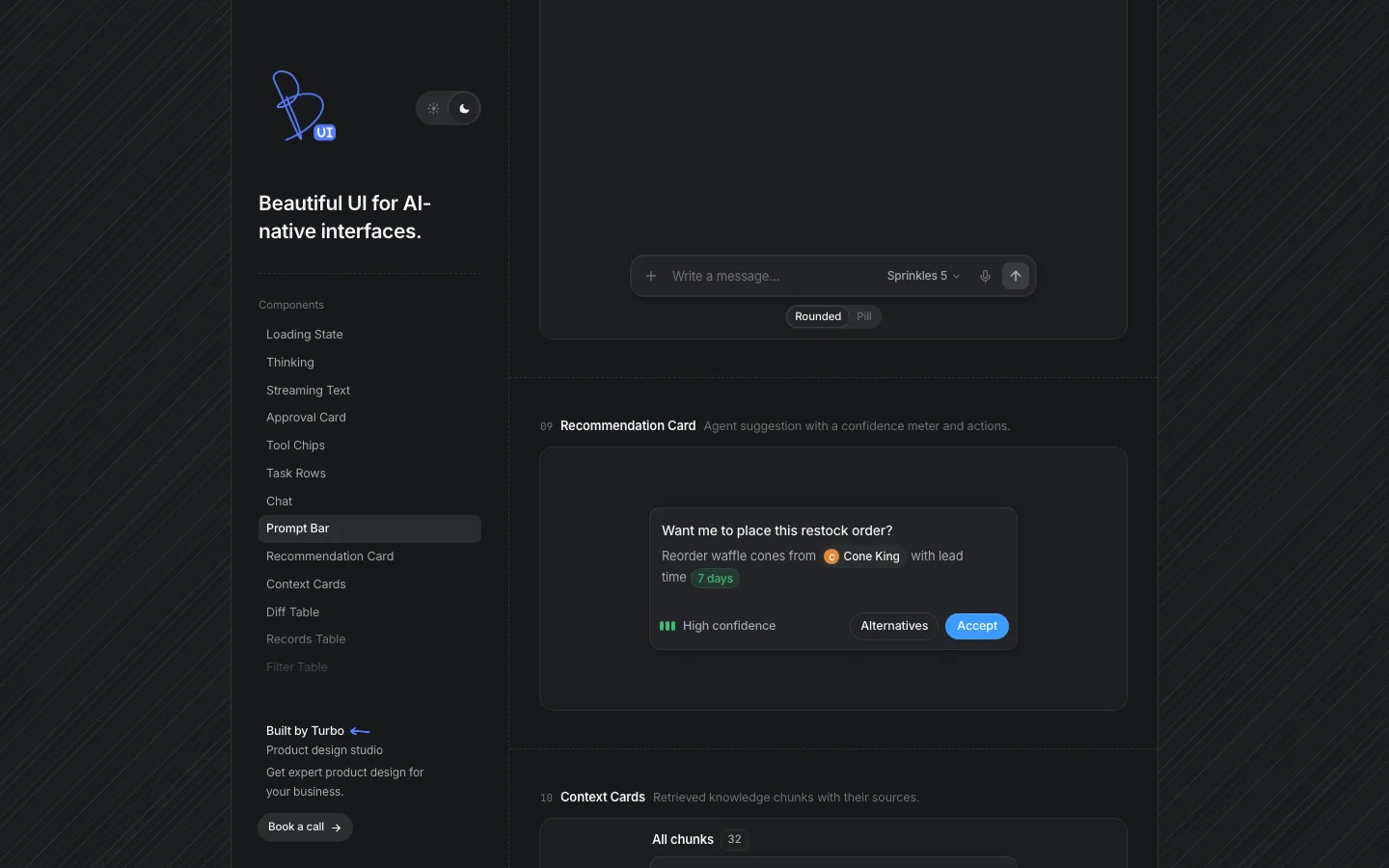Go to Chat component
Viewport: 1389px width, 868px height.
coord(369,502)
